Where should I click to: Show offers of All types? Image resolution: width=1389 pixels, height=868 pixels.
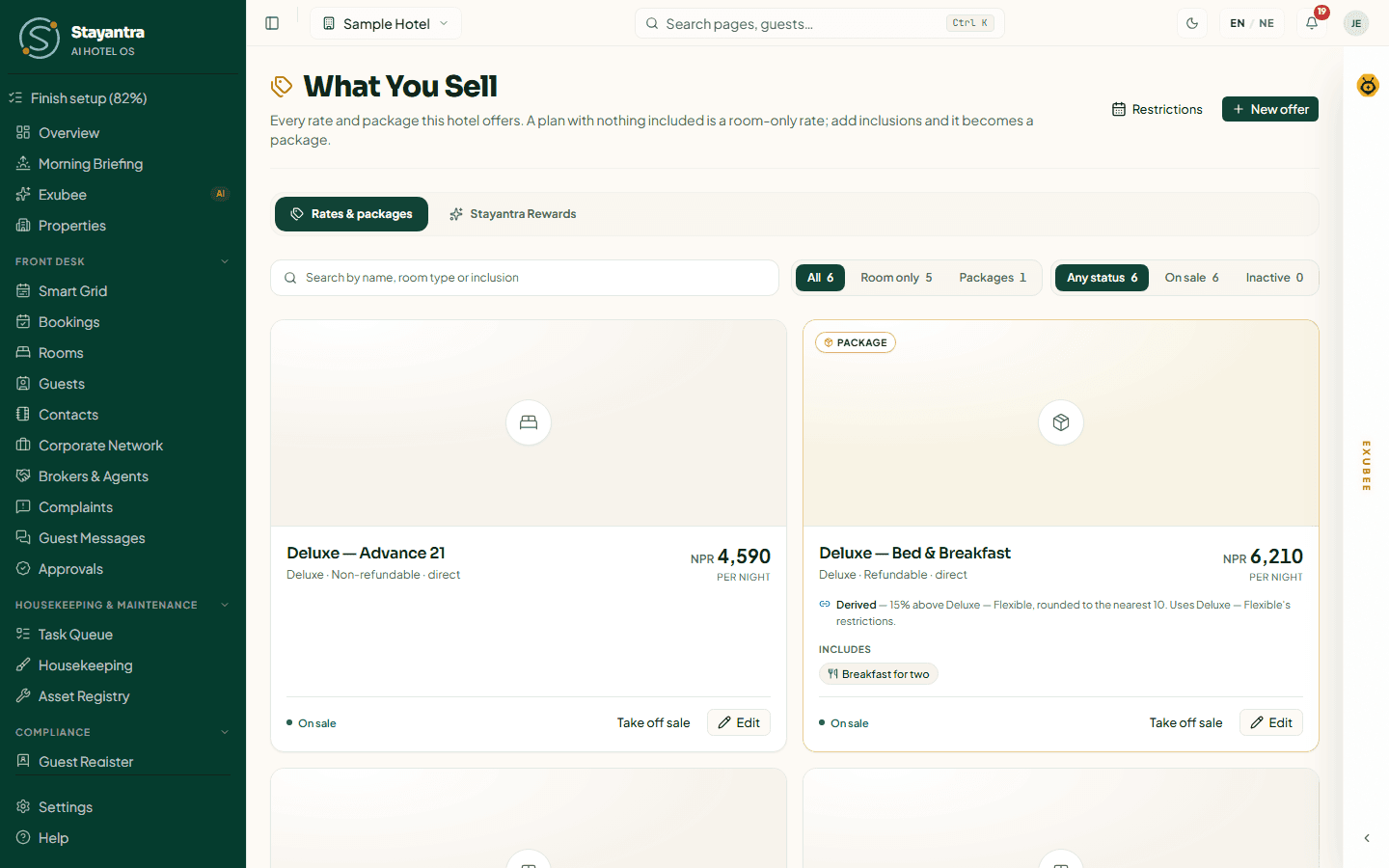pyautogui.click(x=821, y=278)
